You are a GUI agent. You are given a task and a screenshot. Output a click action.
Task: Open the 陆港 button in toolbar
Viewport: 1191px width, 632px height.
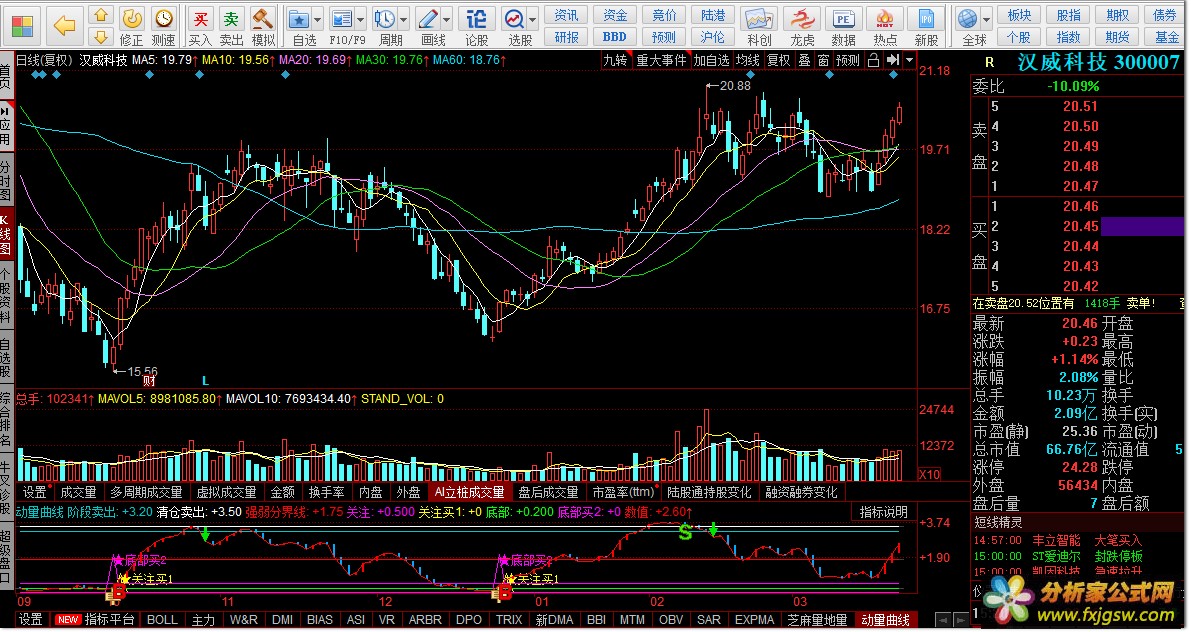pyautogui.click(x=712, y=15)
